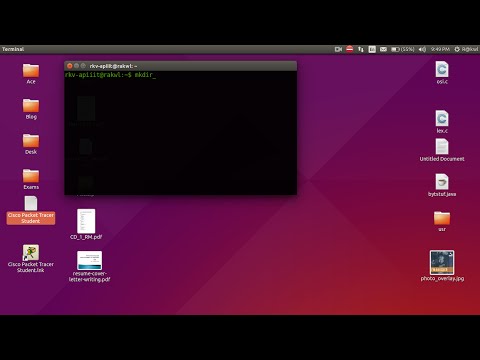480x360 pixels.
Task: Open the keyboard input source indicator
Action: [372, 49]
